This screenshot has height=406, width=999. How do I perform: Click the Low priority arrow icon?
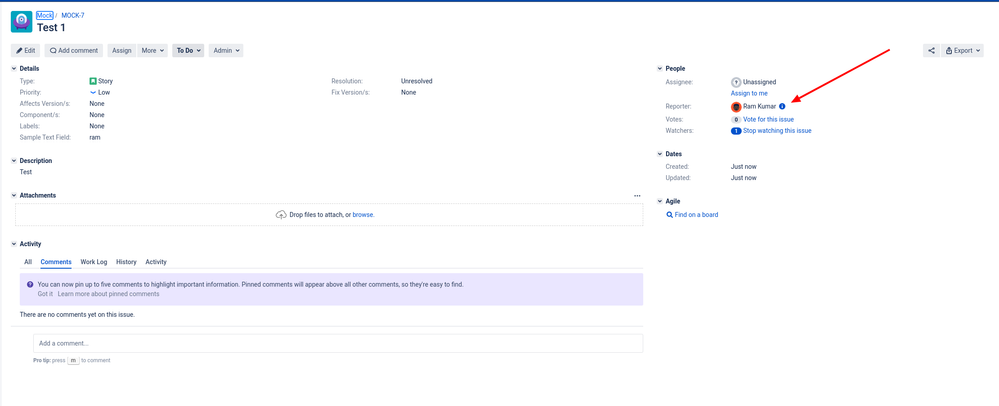coord(93,92)
